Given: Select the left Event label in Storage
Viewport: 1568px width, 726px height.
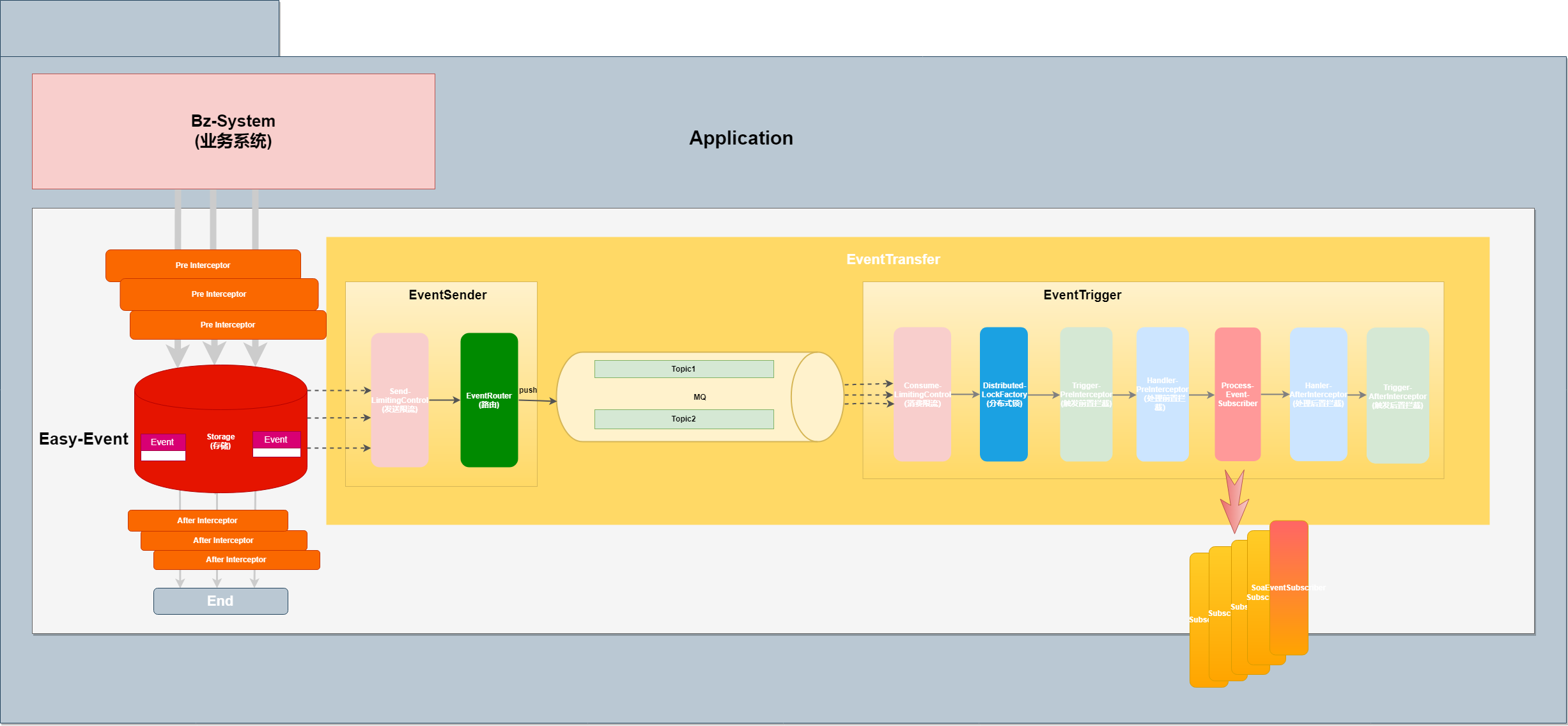Looking at the screenshot, I should pyautogui.click(x=162, y=442).
